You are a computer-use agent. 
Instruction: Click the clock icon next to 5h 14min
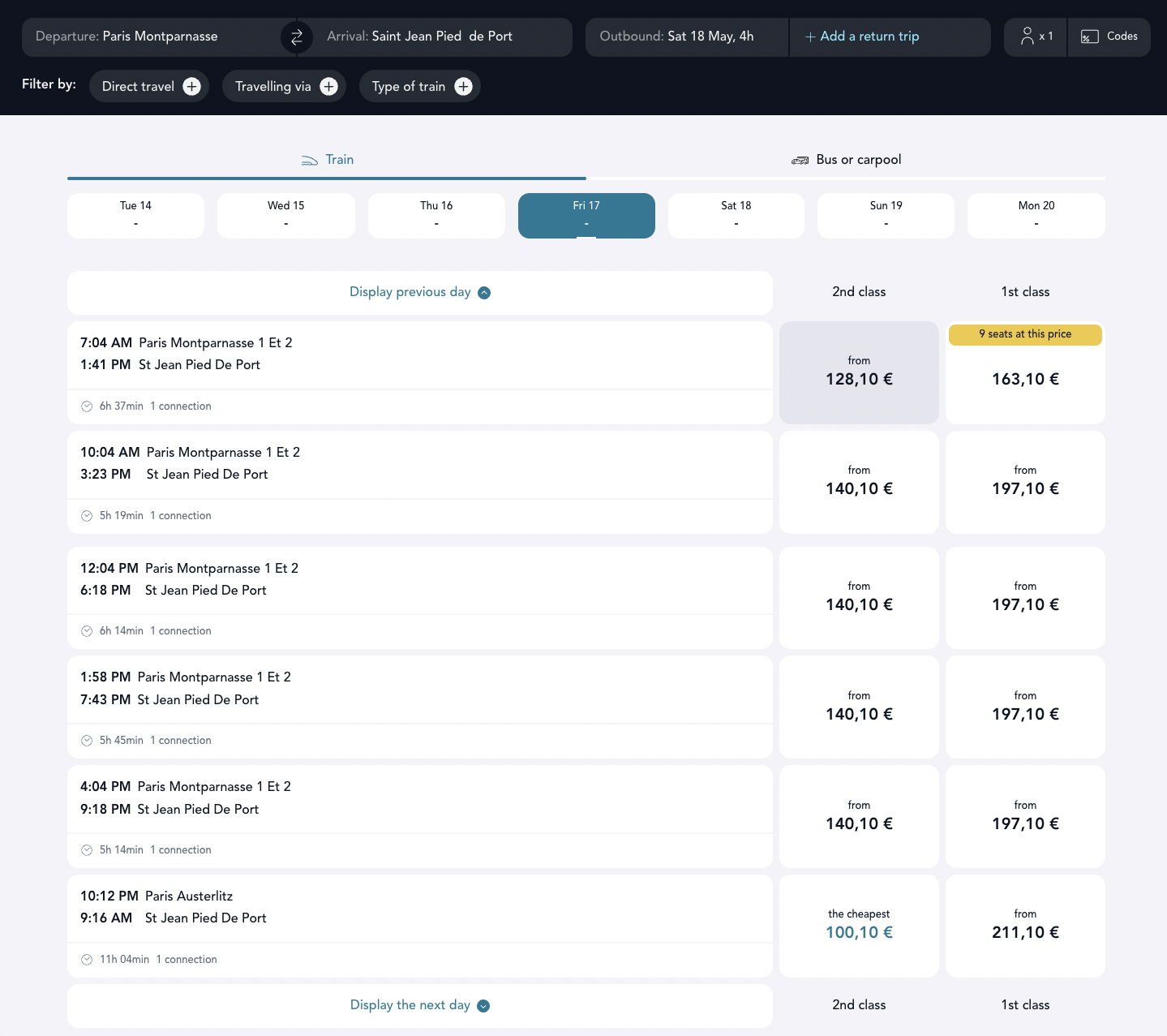click(87, 850)
